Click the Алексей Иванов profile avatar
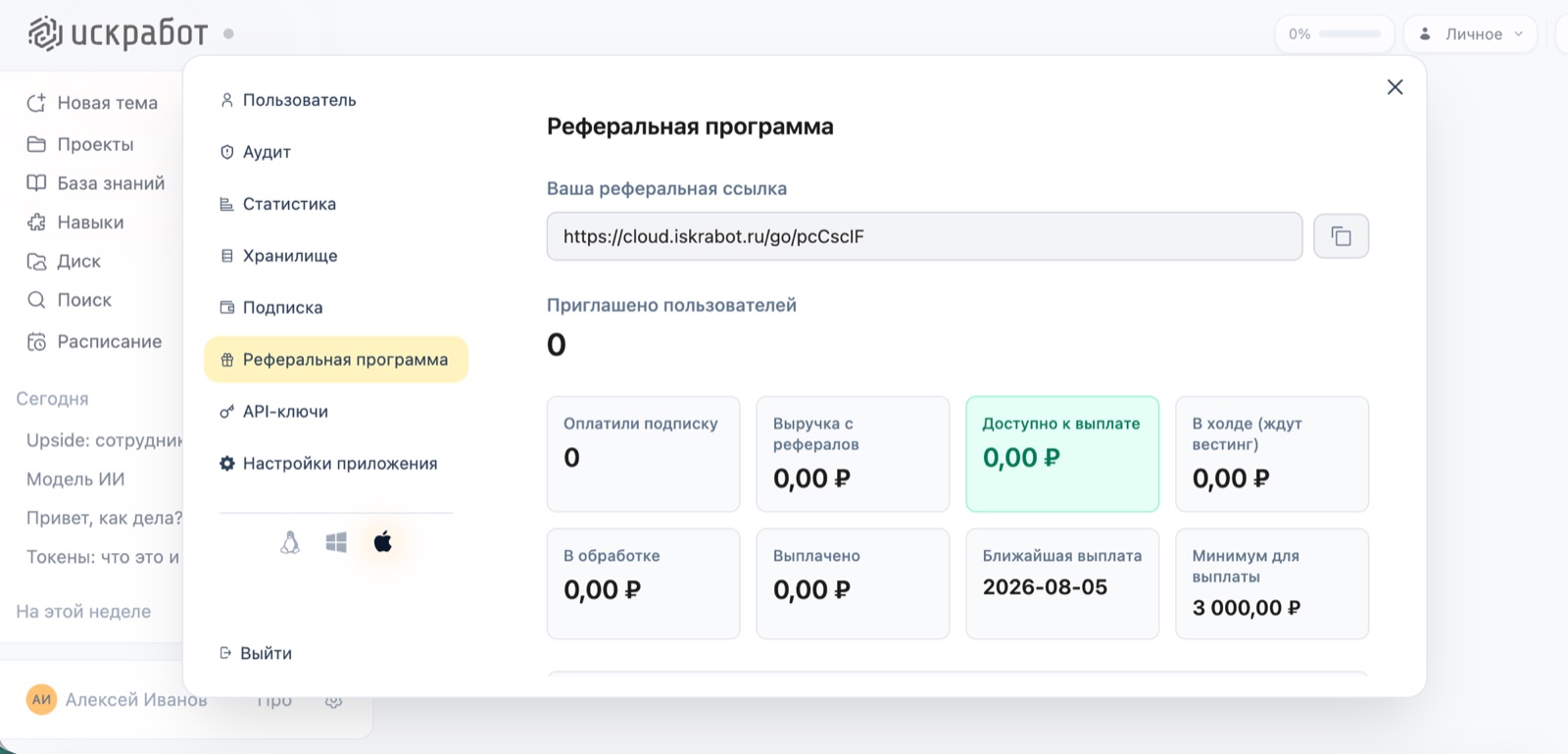The width and height of the screenshot is (1568, 754). [x=41, y=699]
